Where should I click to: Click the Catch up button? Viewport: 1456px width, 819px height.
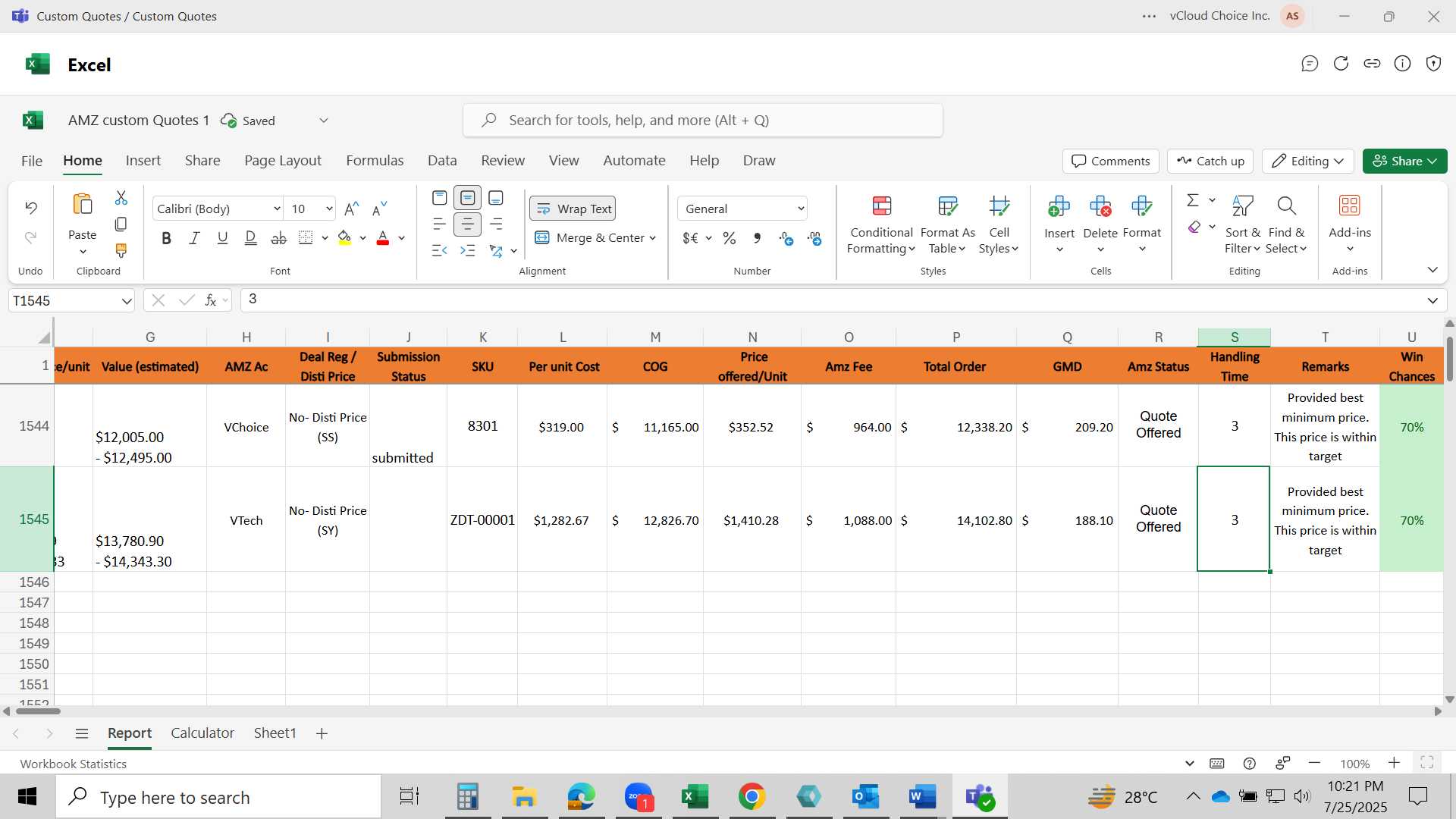point(1210,161)
